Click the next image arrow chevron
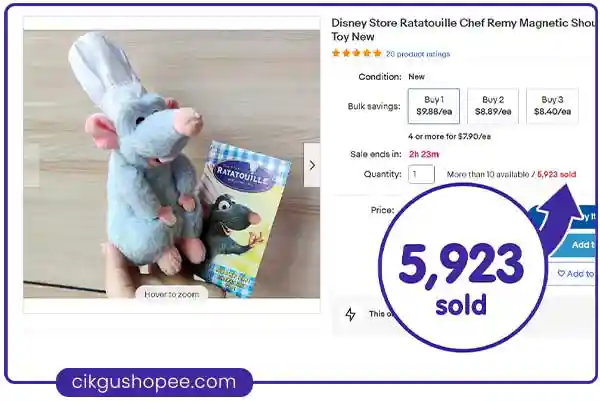 (312, 165)
